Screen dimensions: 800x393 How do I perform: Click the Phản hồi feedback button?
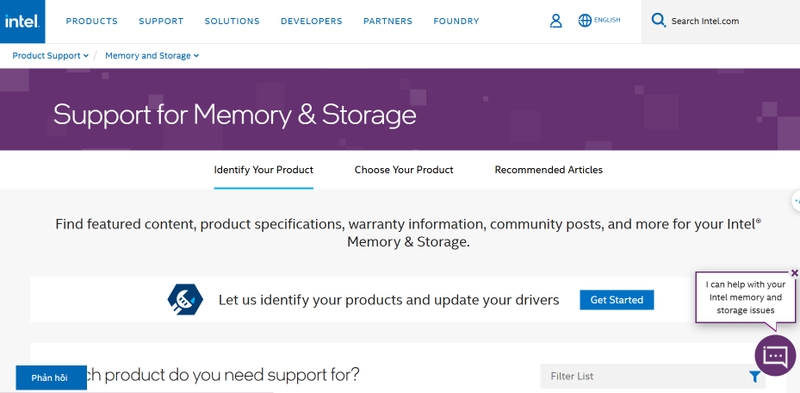click(x=51, y=378)
